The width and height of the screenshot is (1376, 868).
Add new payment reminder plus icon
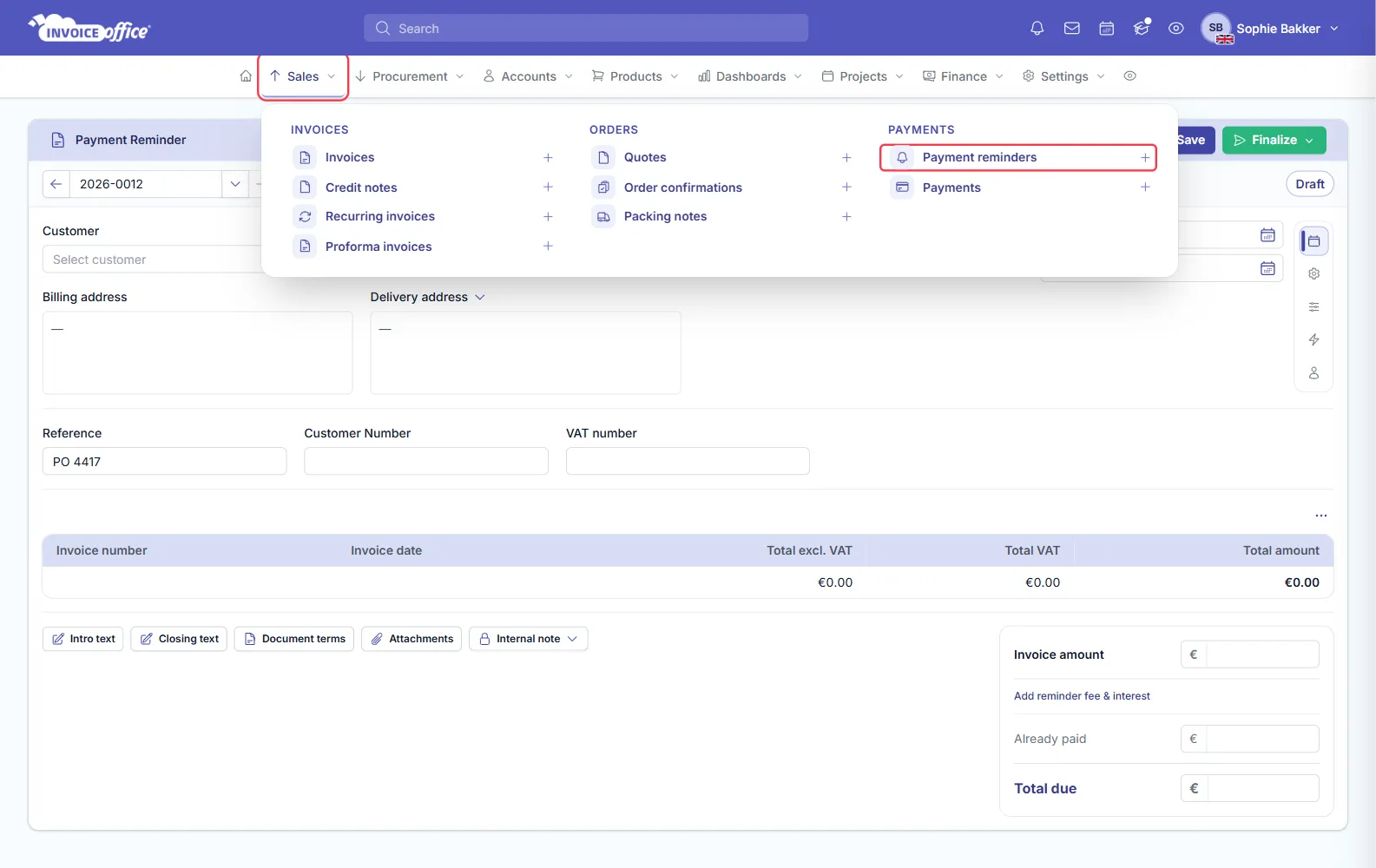[x=1145, y=158]
